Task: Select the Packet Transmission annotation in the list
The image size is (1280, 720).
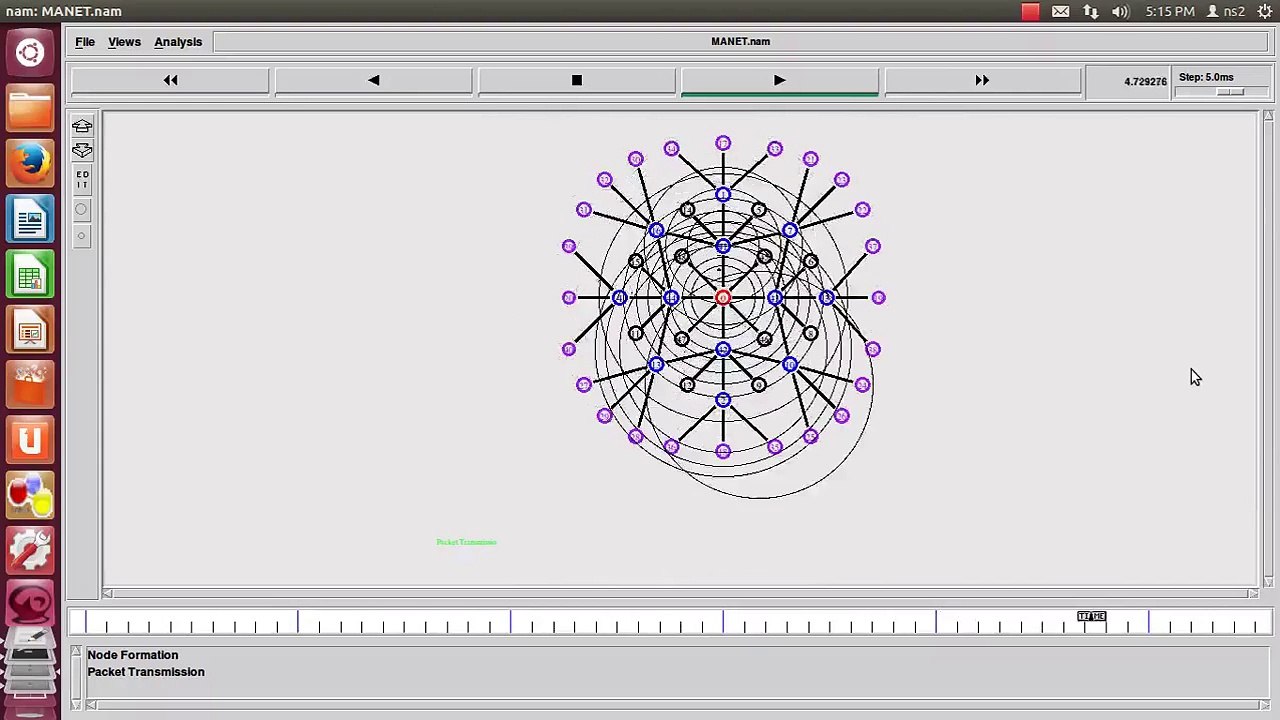Action: [146, 672]
